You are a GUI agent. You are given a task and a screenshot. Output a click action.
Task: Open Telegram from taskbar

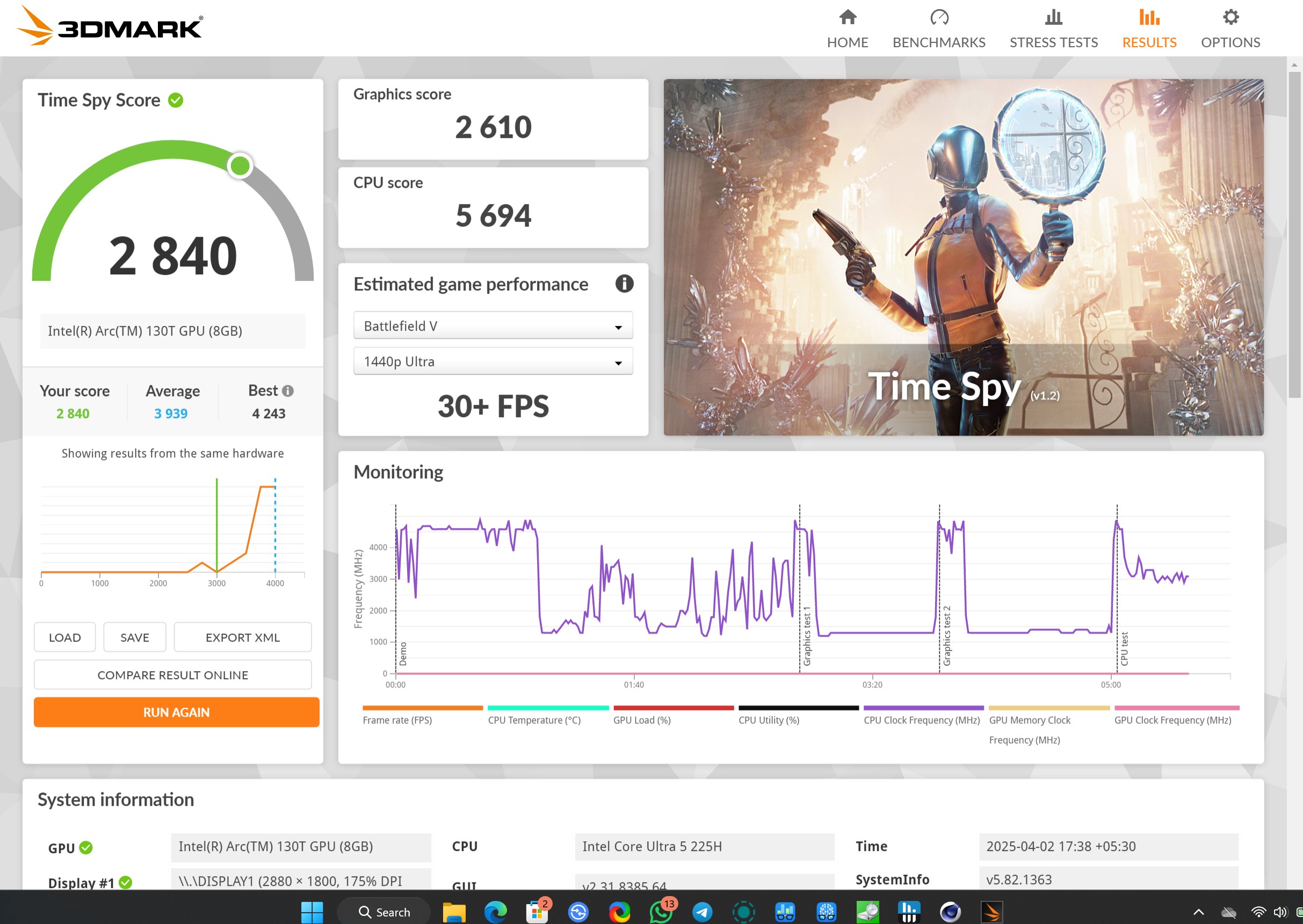(703, 912)
